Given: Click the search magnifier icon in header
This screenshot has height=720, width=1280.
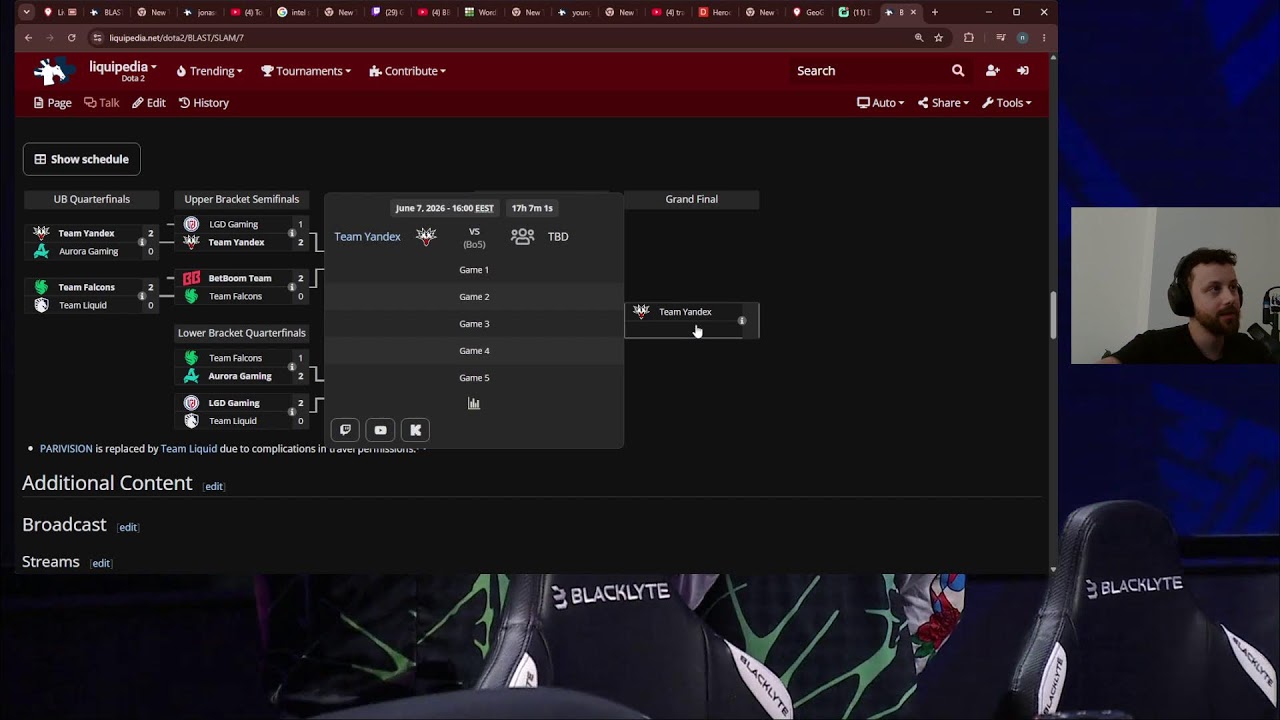Looking at the screenshot, I should point(958,71).
